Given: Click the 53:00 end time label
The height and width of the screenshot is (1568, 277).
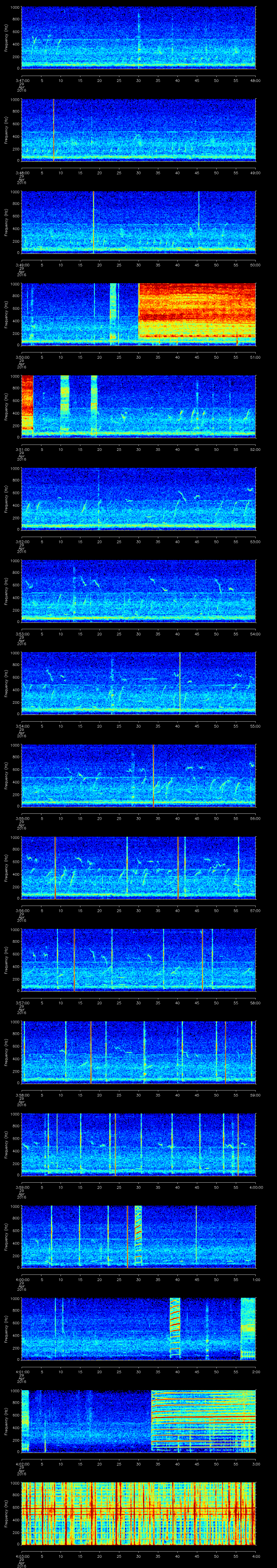Looking at the screenshot, I should point(255,542).
